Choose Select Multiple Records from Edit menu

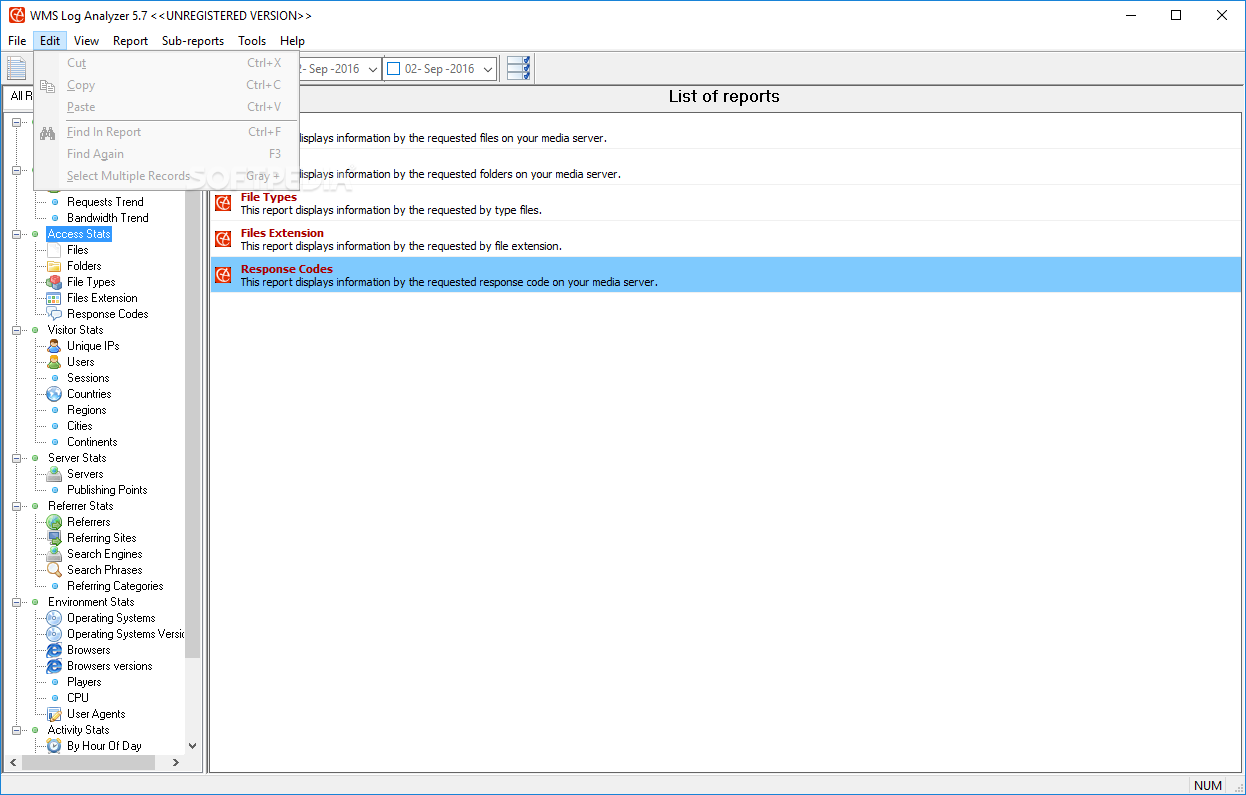(167, 176)
